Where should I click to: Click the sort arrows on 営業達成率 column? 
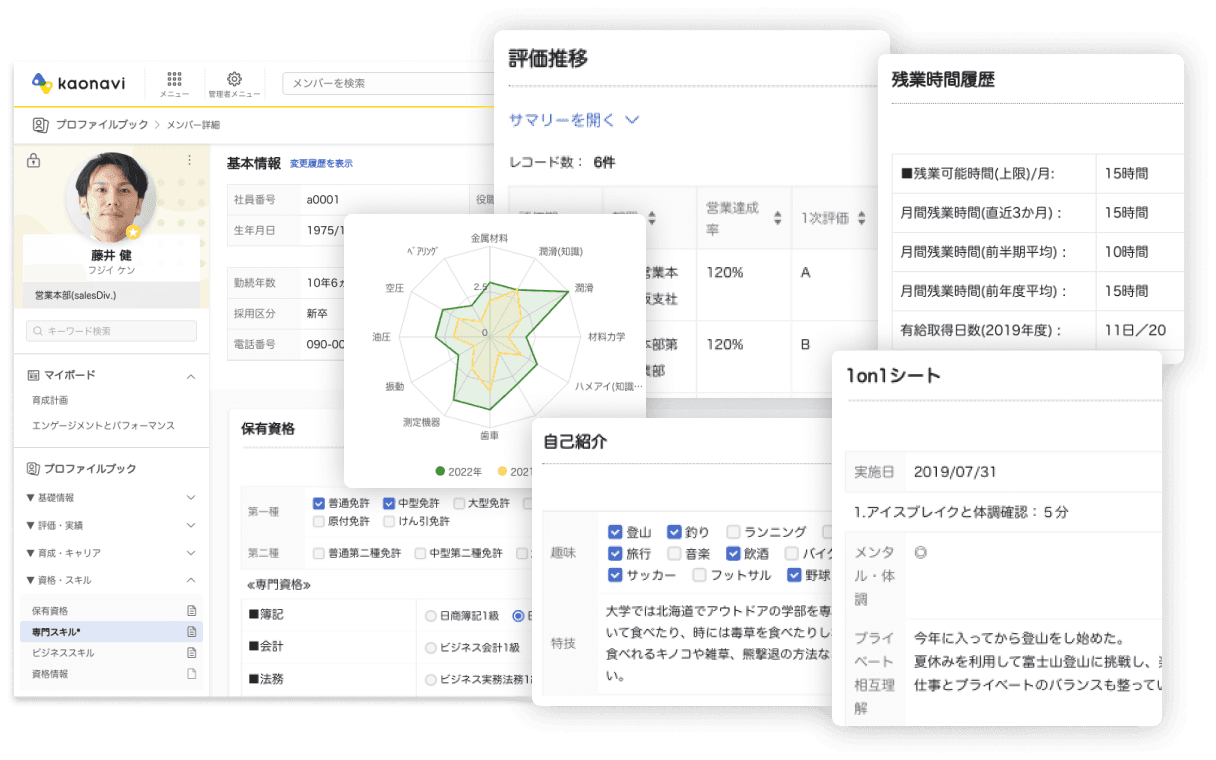(x=777, y=217)
